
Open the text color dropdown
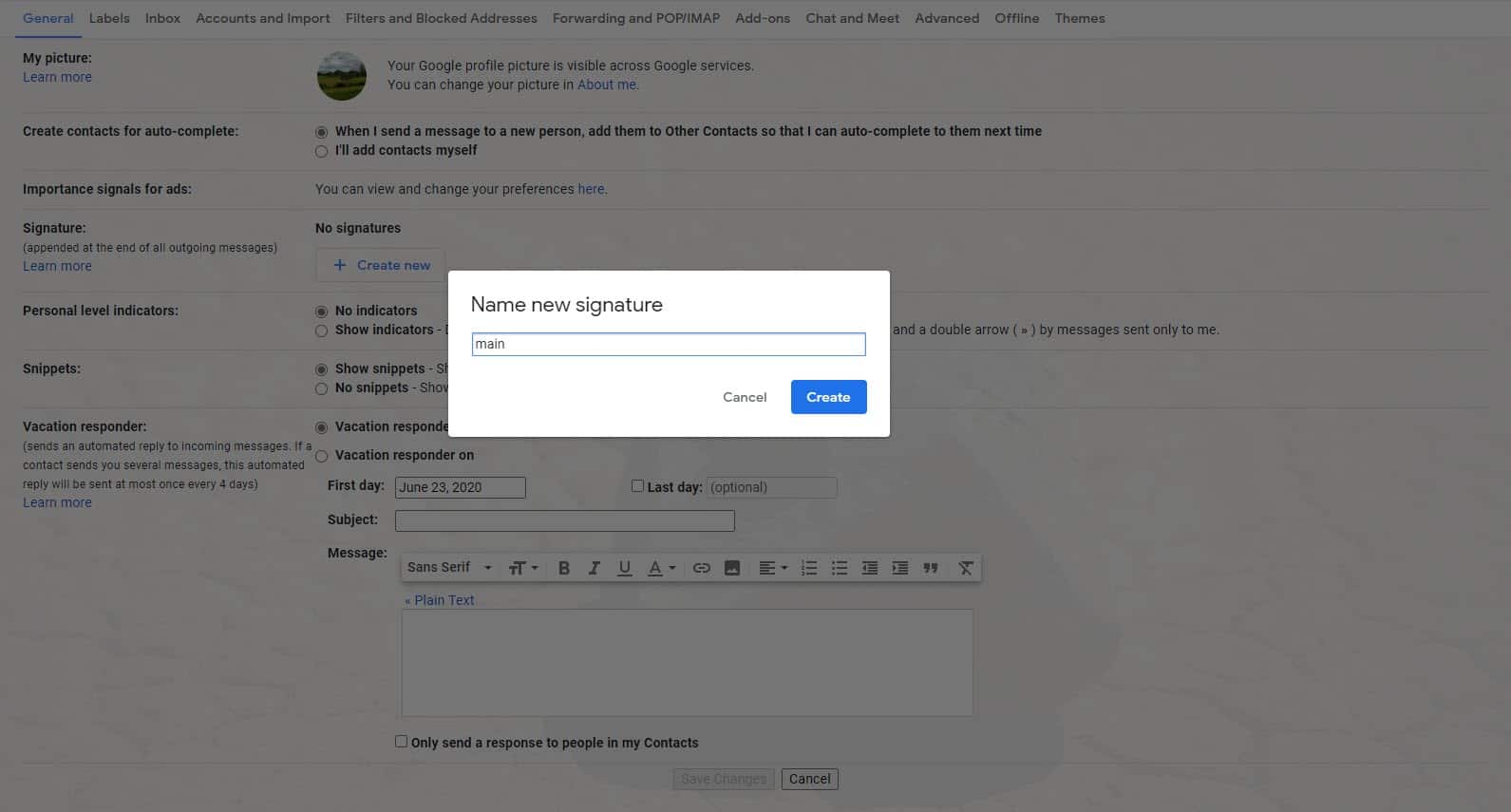pyautogui.click(x=661, y=568)
